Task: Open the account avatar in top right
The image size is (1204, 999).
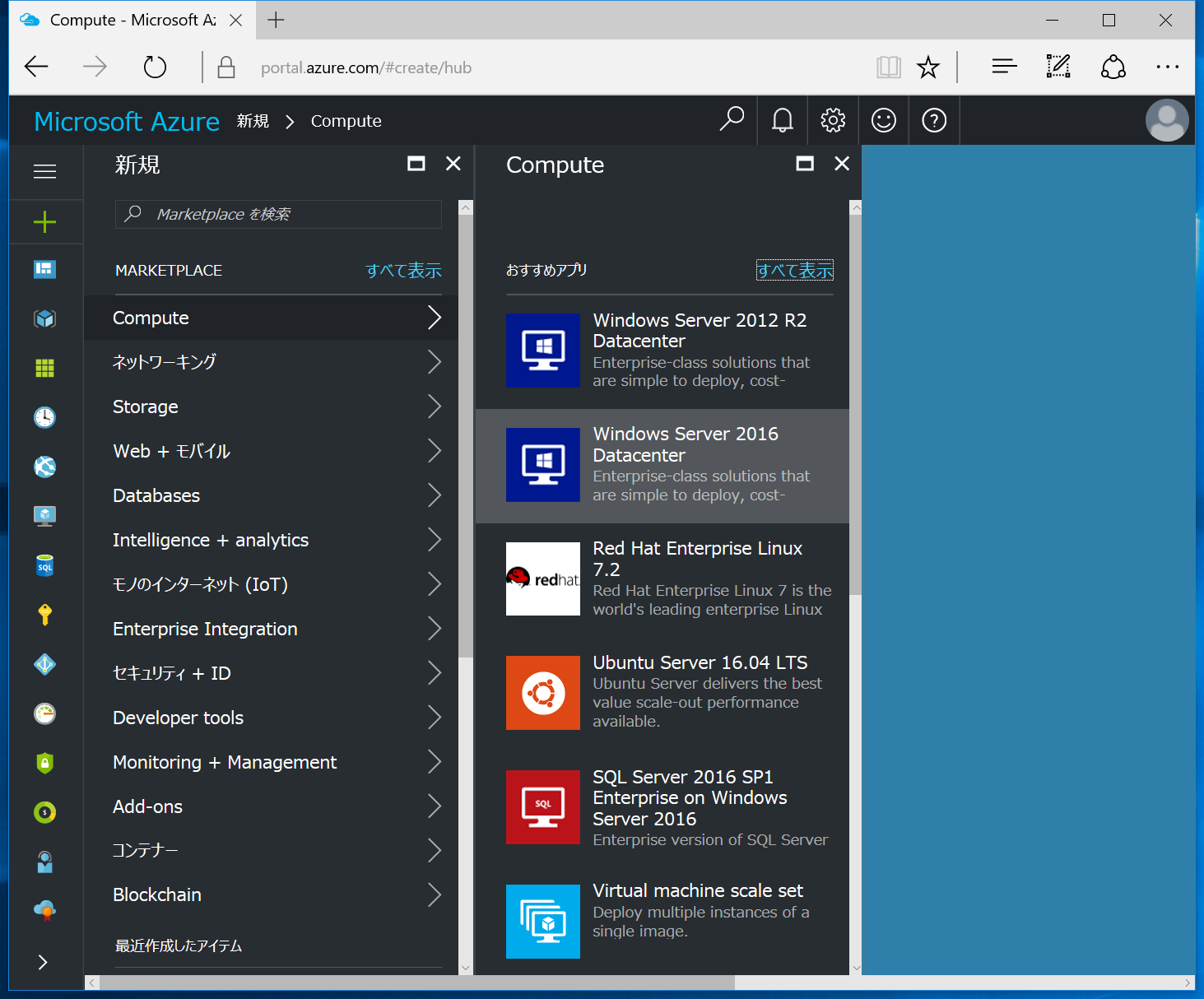Action: [x=1167, y=120]
